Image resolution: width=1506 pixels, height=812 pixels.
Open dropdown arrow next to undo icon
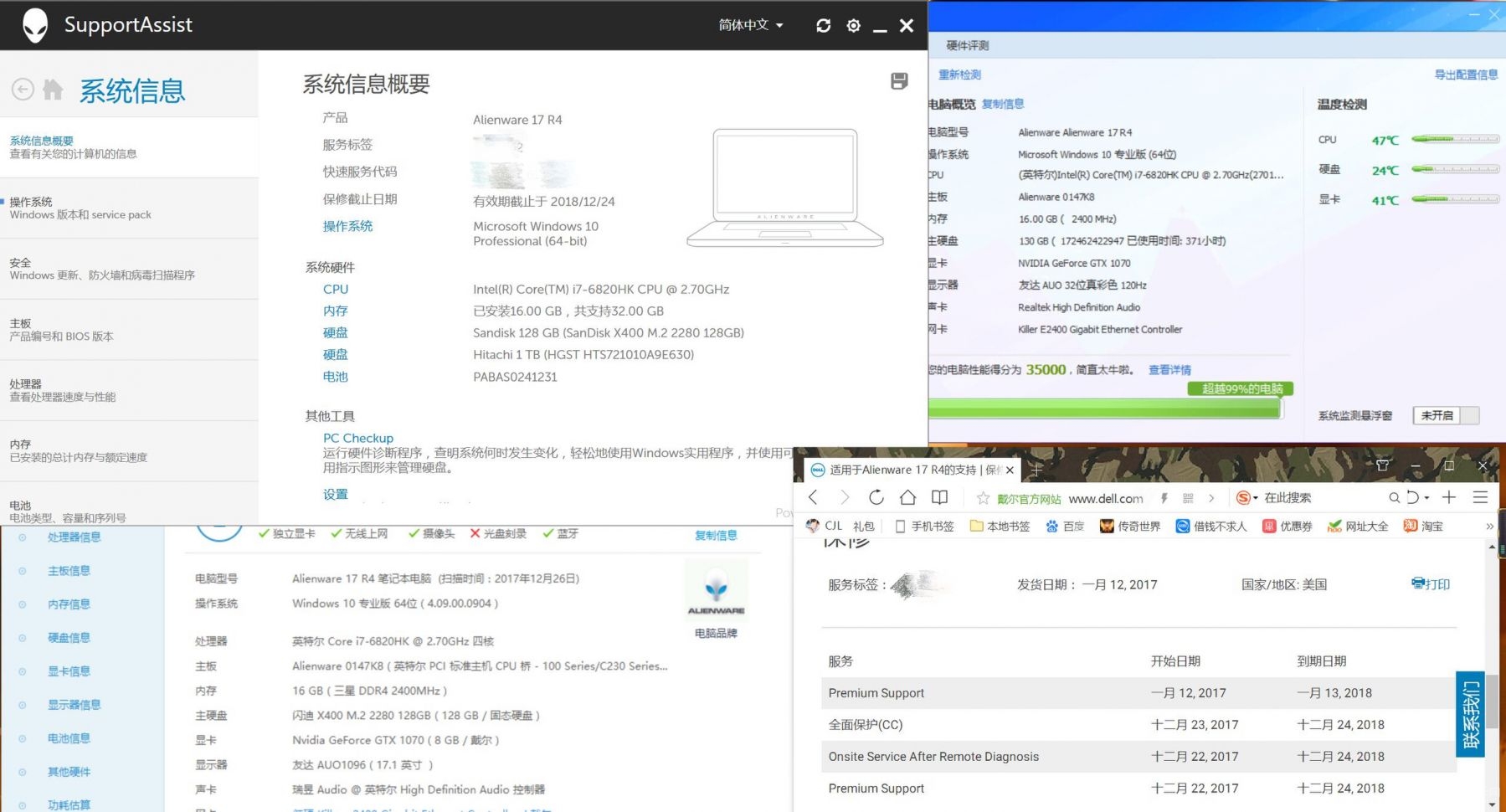pyautogui.click(x=1426, y=498)
